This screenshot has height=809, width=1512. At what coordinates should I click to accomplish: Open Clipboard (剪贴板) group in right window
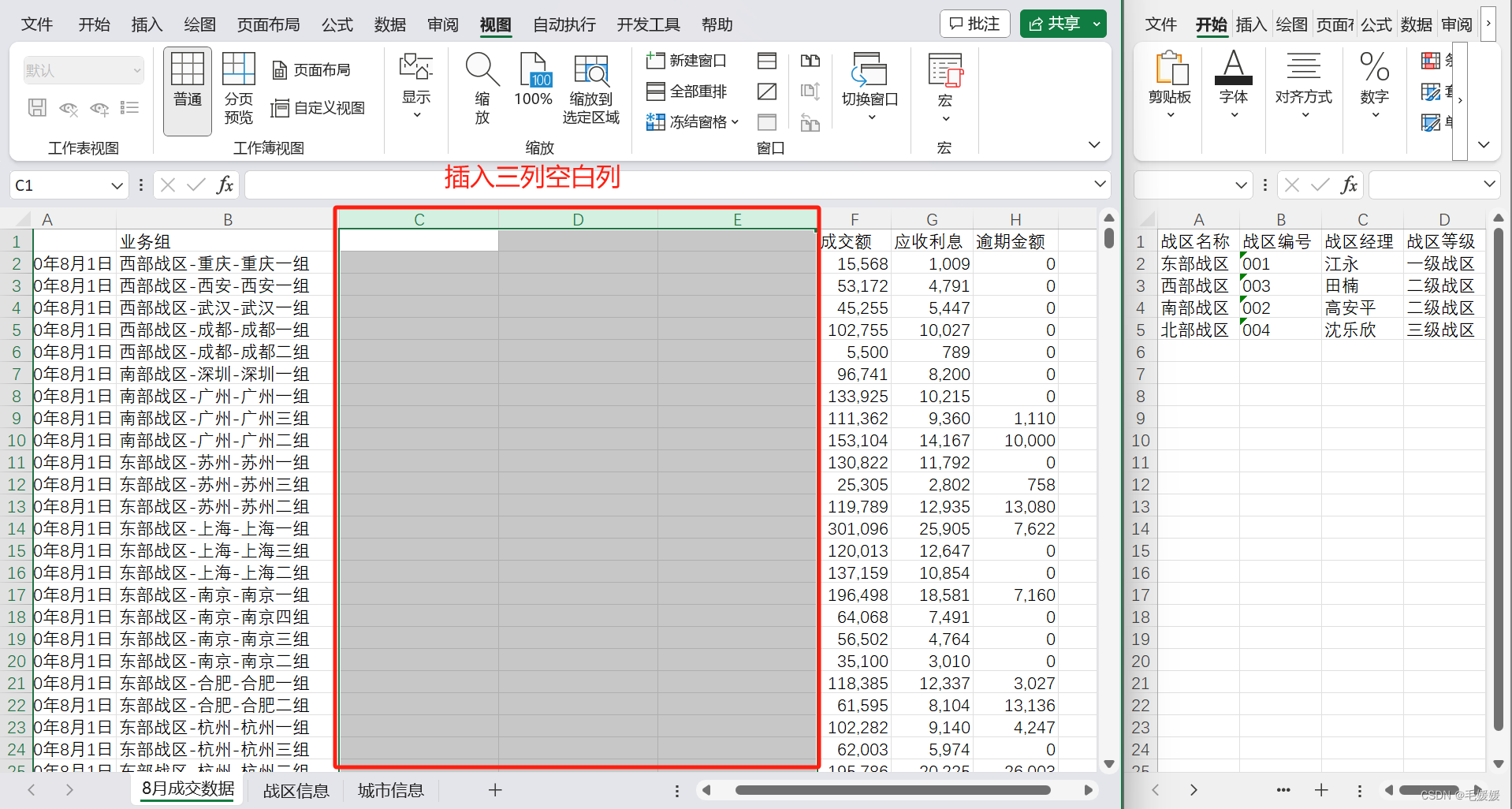1170,86
